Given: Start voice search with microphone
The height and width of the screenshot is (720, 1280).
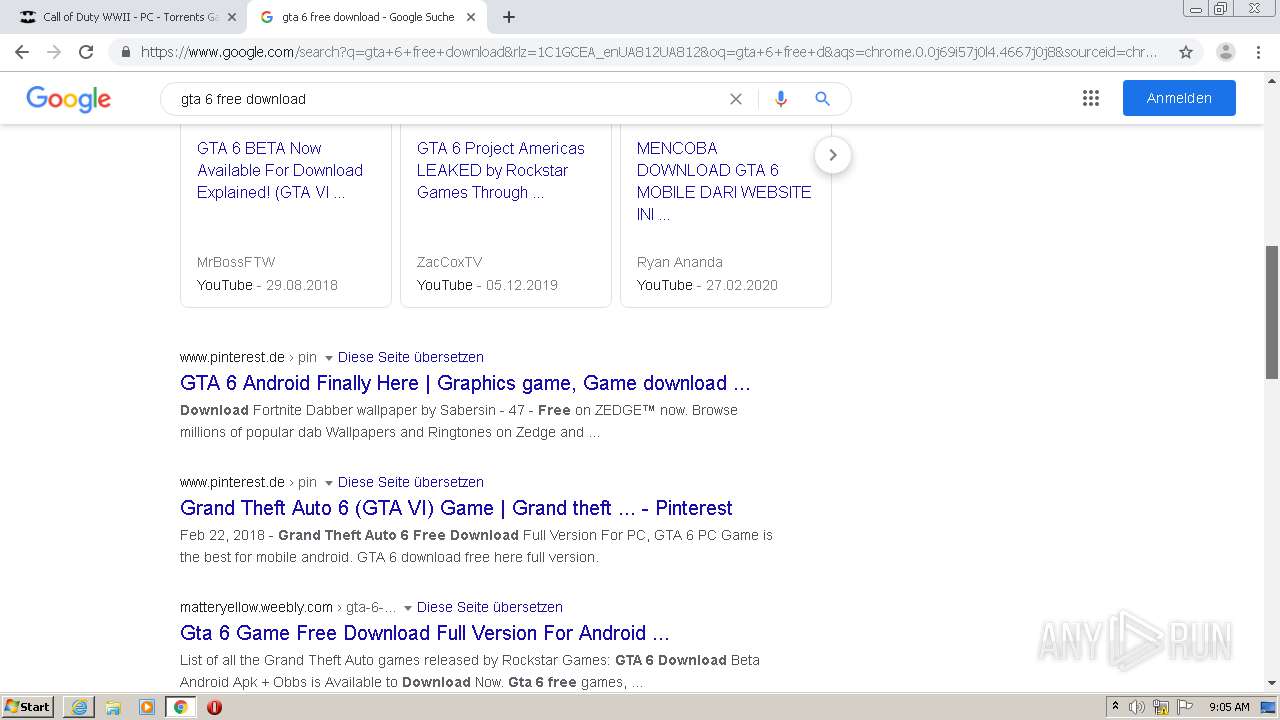Looking at the screenshot, I should pos(781,99).
